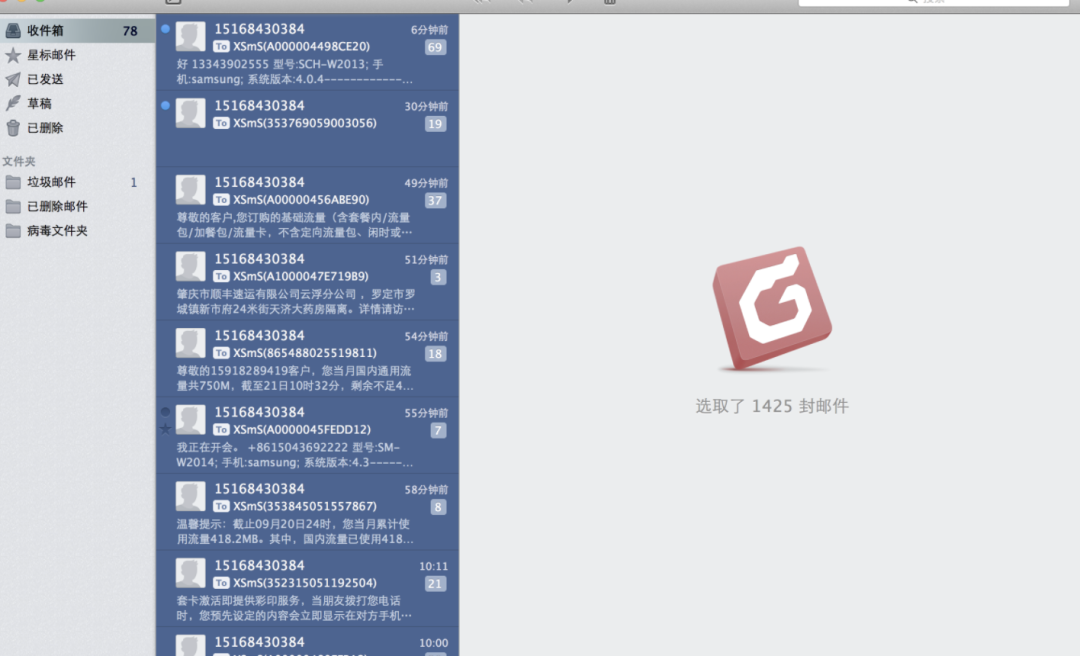Screen dimensions: 1080x656
Task: Open the 草稿 drafts folder
Action: point(77,103)
